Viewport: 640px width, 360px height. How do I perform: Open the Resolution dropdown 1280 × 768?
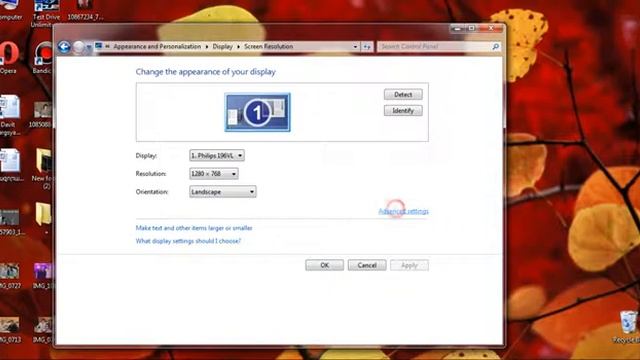click(213, 174)
